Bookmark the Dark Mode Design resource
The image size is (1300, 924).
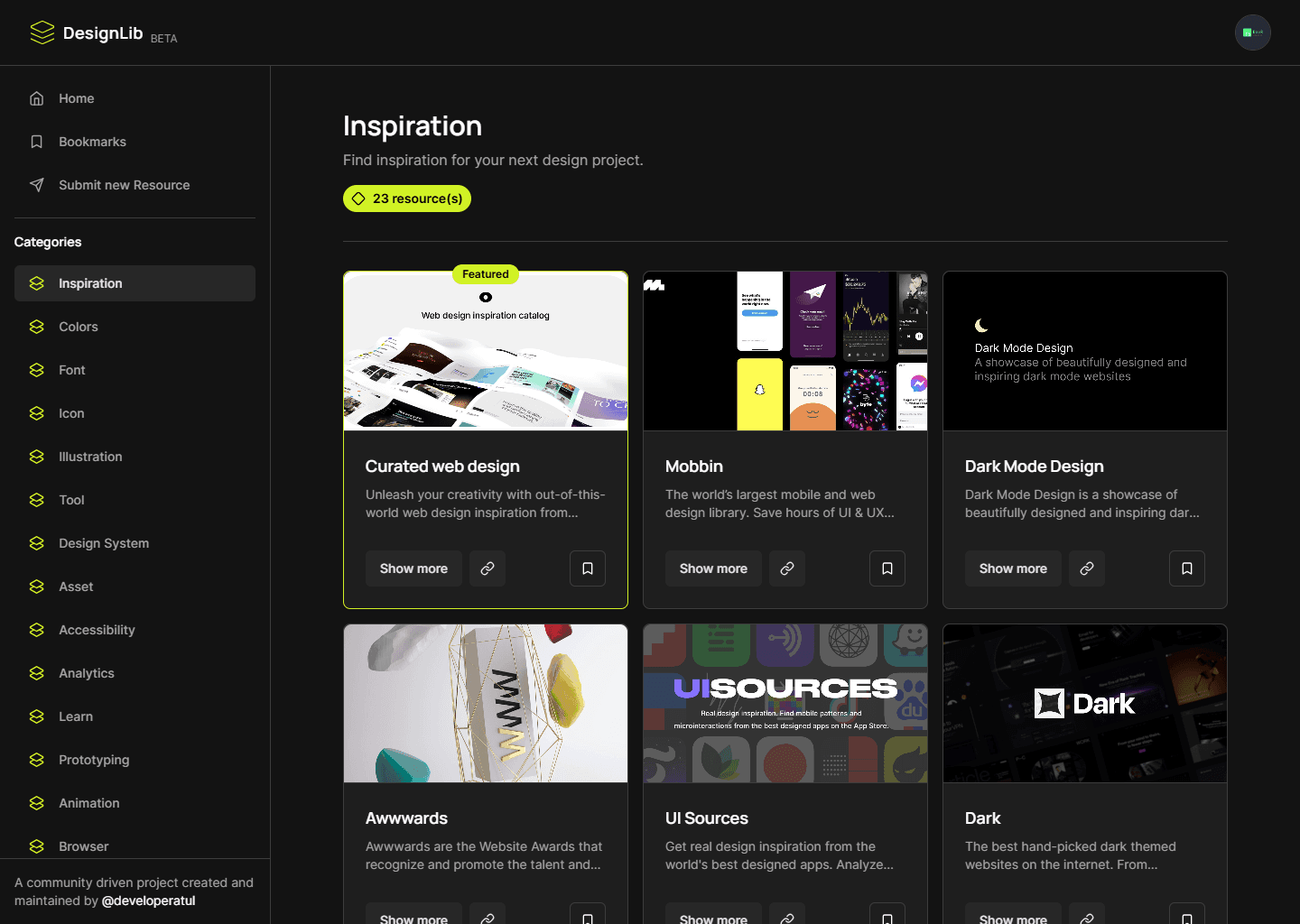1187,568
